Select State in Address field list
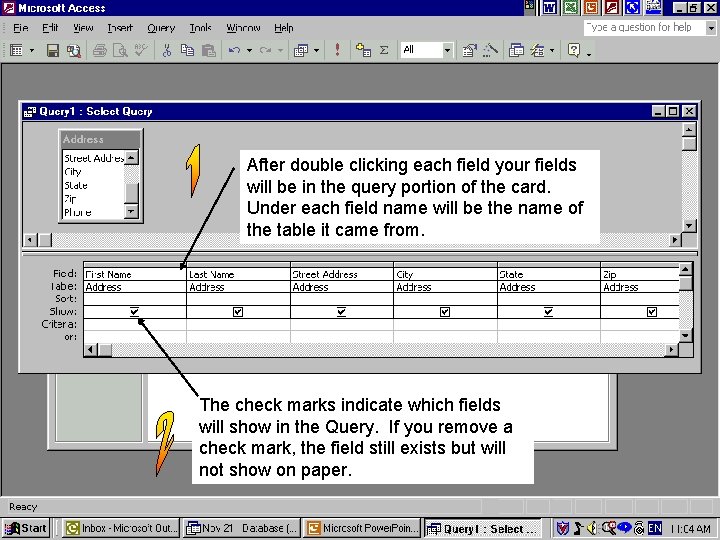 click(x=76, y=186)
